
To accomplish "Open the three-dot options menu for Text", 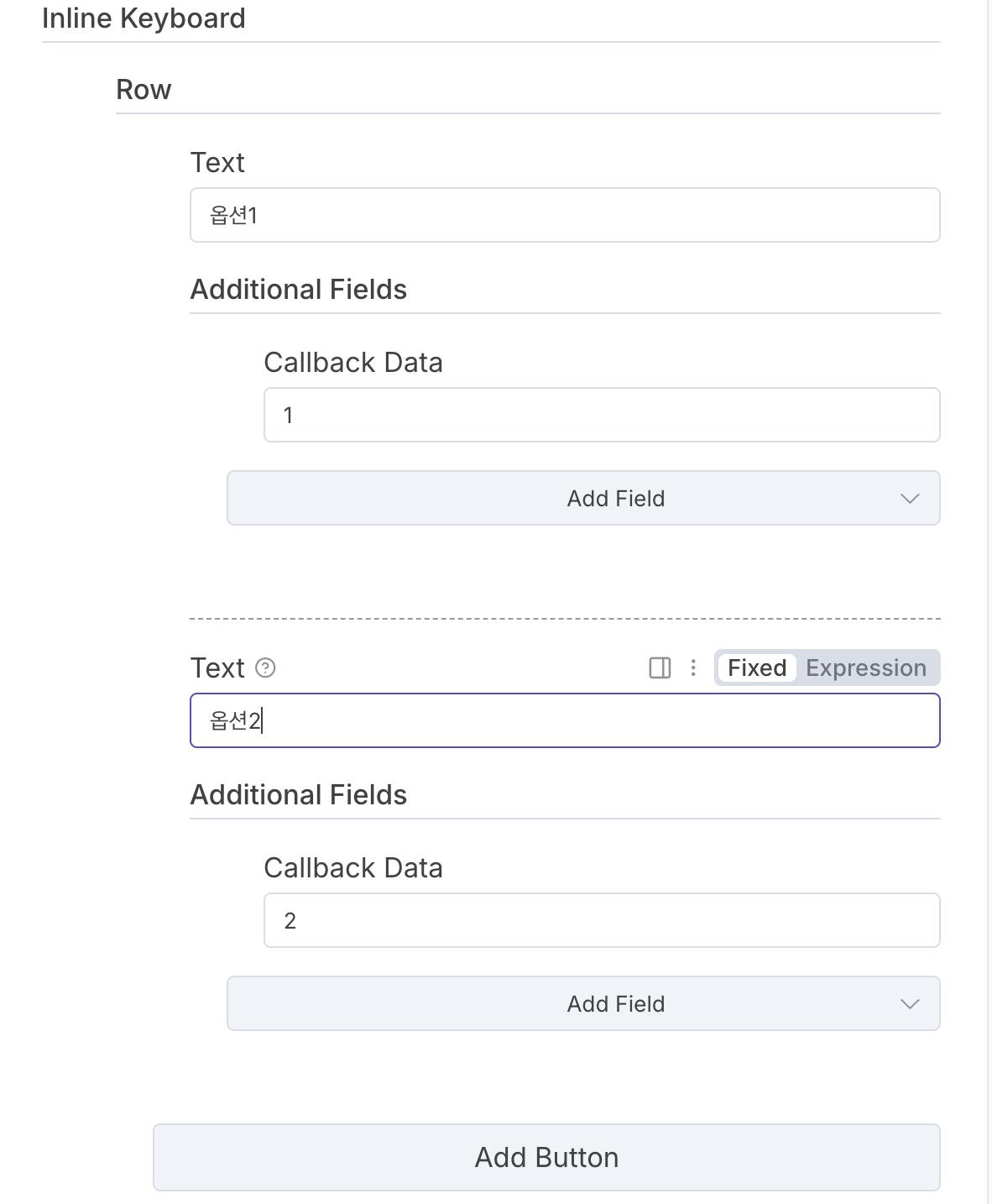I will [693, 668].
